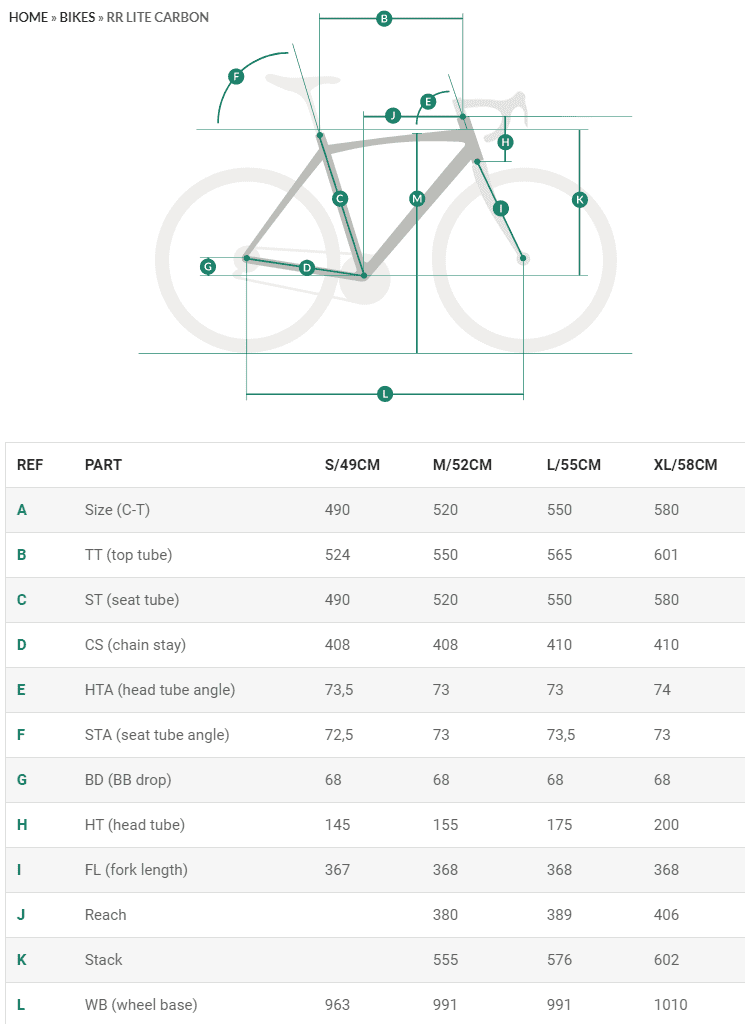Click the I fork length marker on diagram
This screenshot has width=745, height=1024.
(x=501, y=208)
